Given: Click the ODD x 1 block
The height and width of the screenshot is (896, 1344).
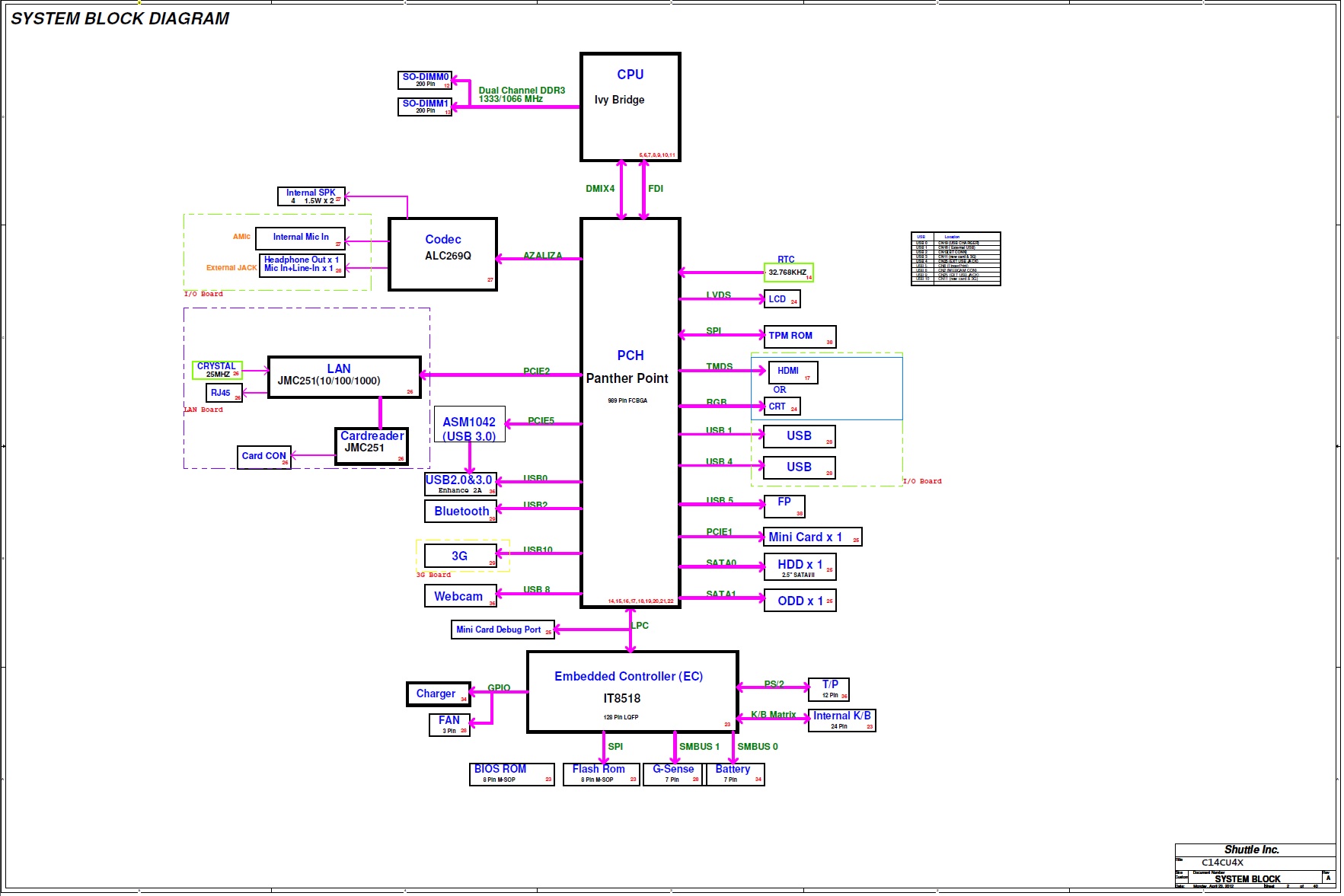Looking at the screenshot, I should point(800,601).
